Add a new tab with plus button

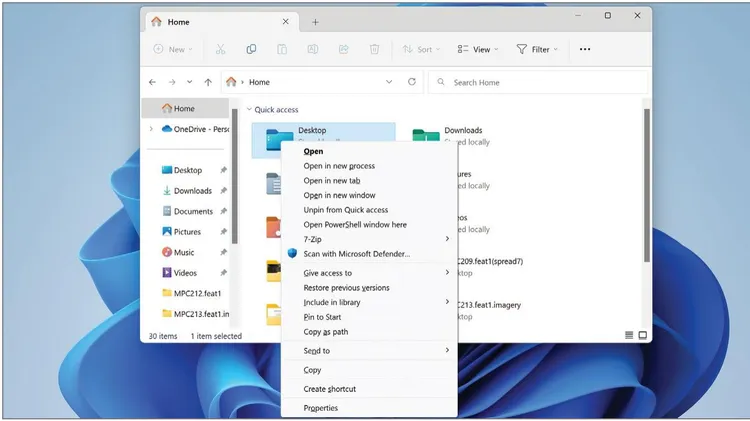(315, 22)
